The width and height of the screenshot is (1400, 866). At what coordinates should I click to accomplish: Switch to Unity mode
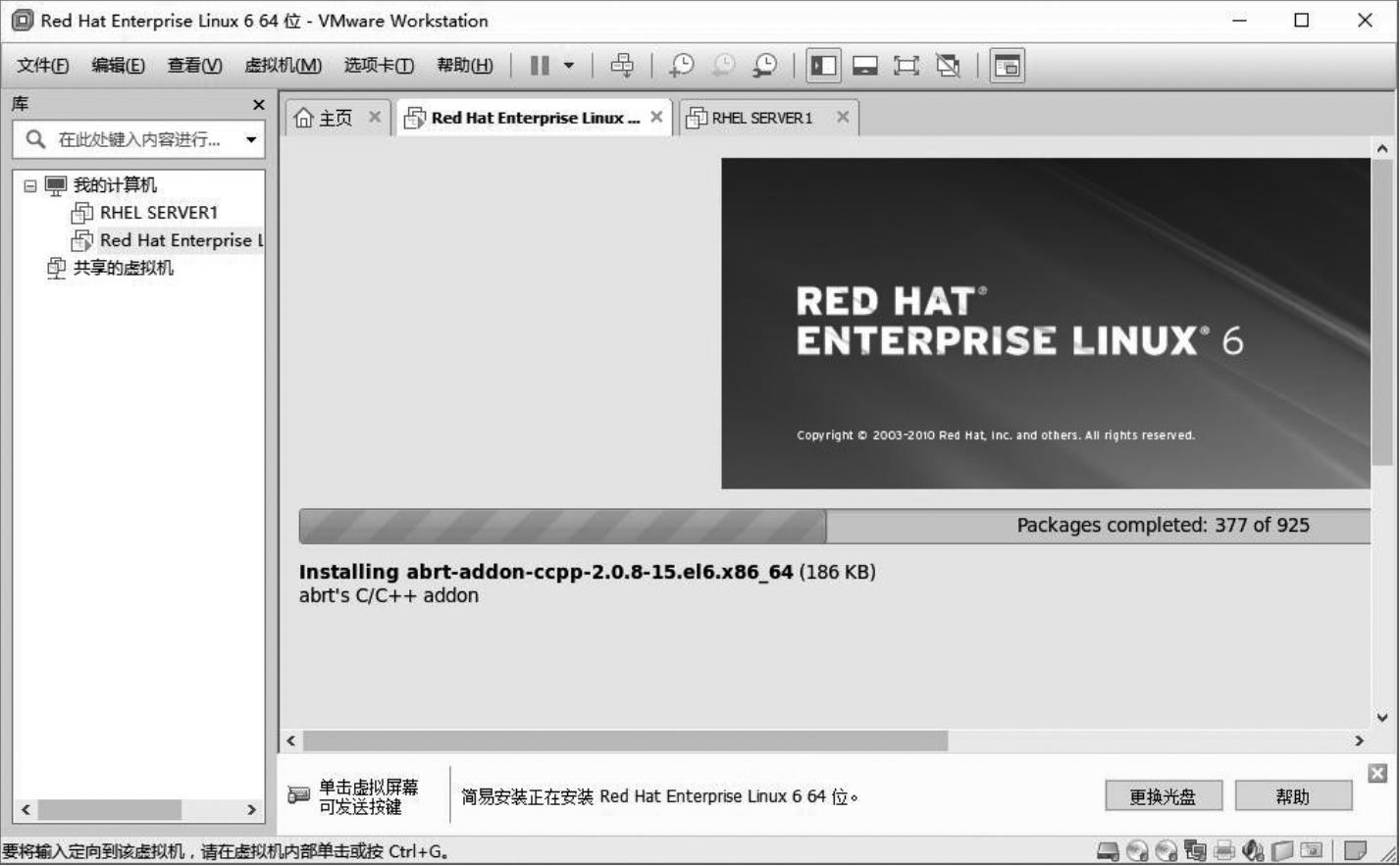pyautogui.click(x=948, y=66)
